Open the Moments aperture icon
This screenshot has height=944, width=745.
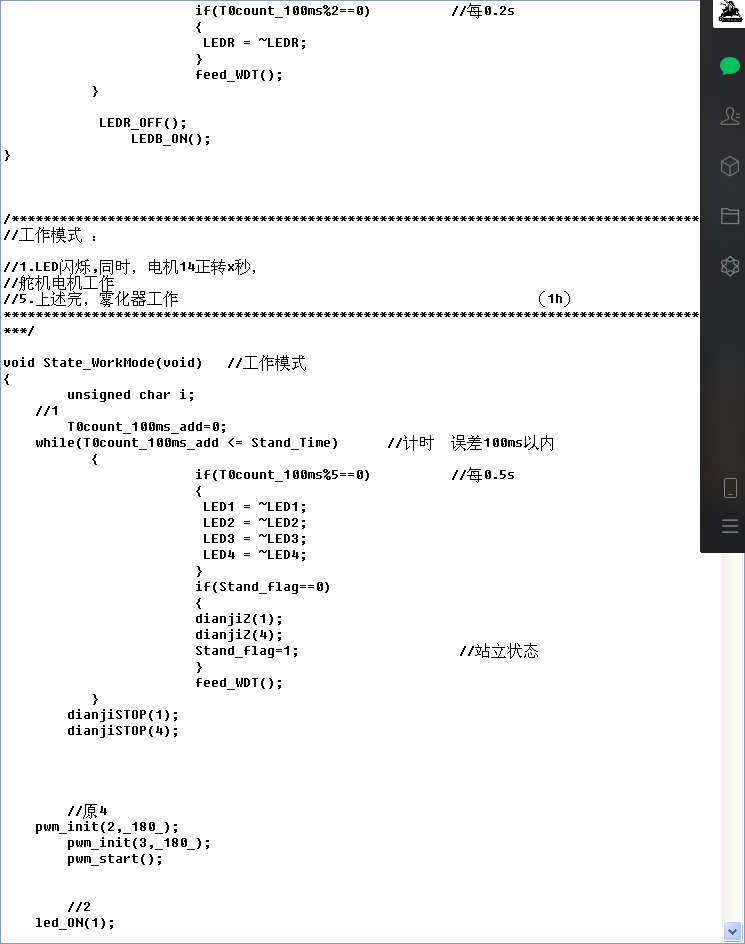coord(730,266)
